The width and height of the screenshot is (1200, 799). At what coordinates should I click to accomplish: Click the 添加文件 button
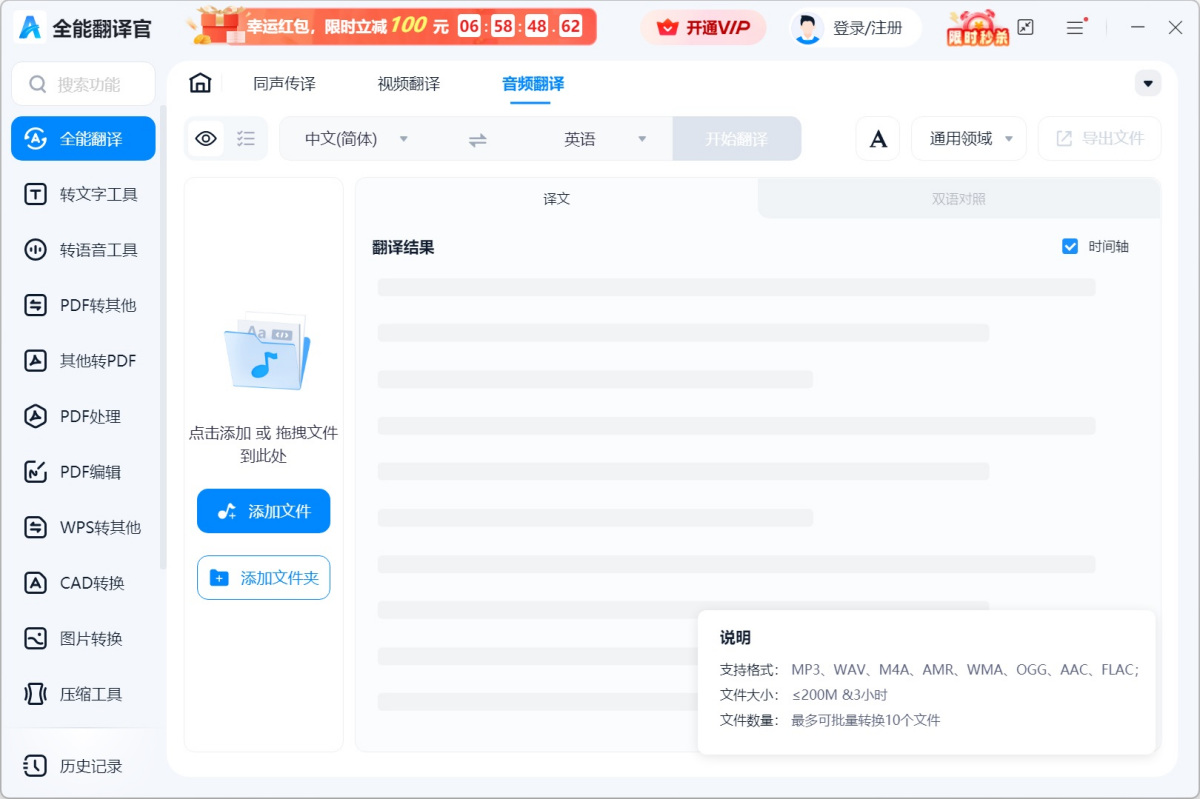point(263,511)
